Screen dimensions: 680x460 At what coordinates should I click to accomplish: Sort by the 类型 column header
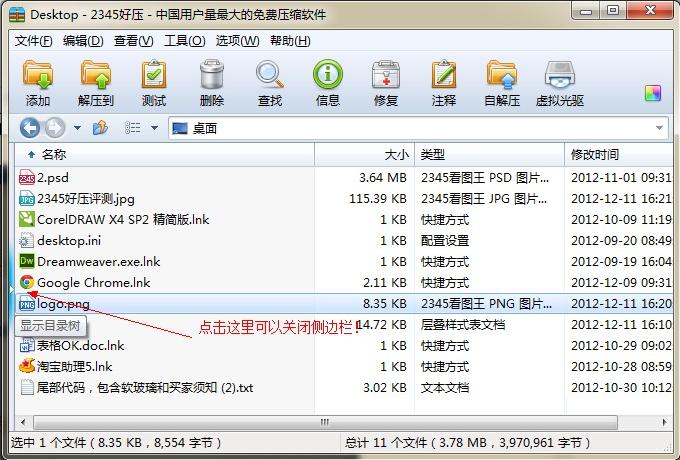tap(490, 155)
